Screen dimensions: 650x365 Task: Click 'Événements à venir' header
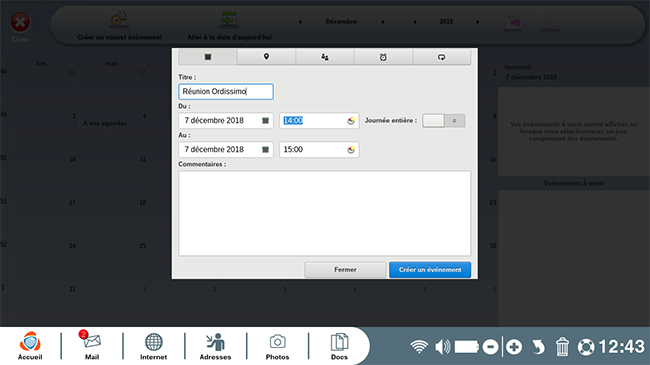pyautogui.click(x=574, y=183)
